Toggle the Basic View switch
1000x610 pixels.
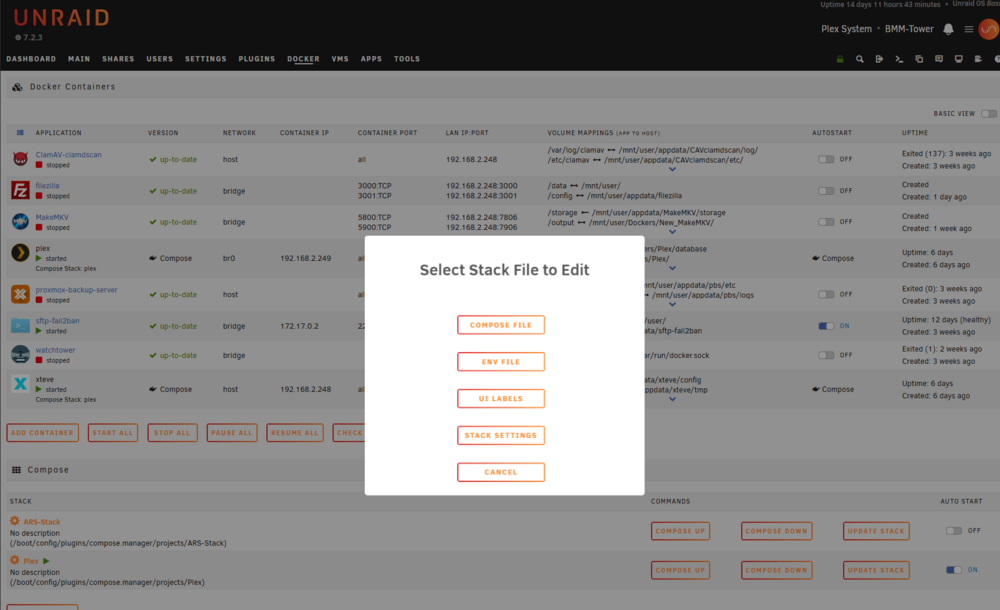coord(989,114)
